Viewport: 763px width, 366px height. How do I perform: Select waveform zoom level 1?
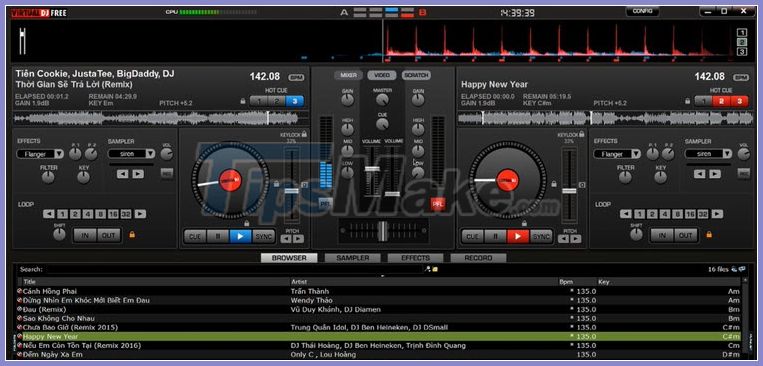[742, 33]
